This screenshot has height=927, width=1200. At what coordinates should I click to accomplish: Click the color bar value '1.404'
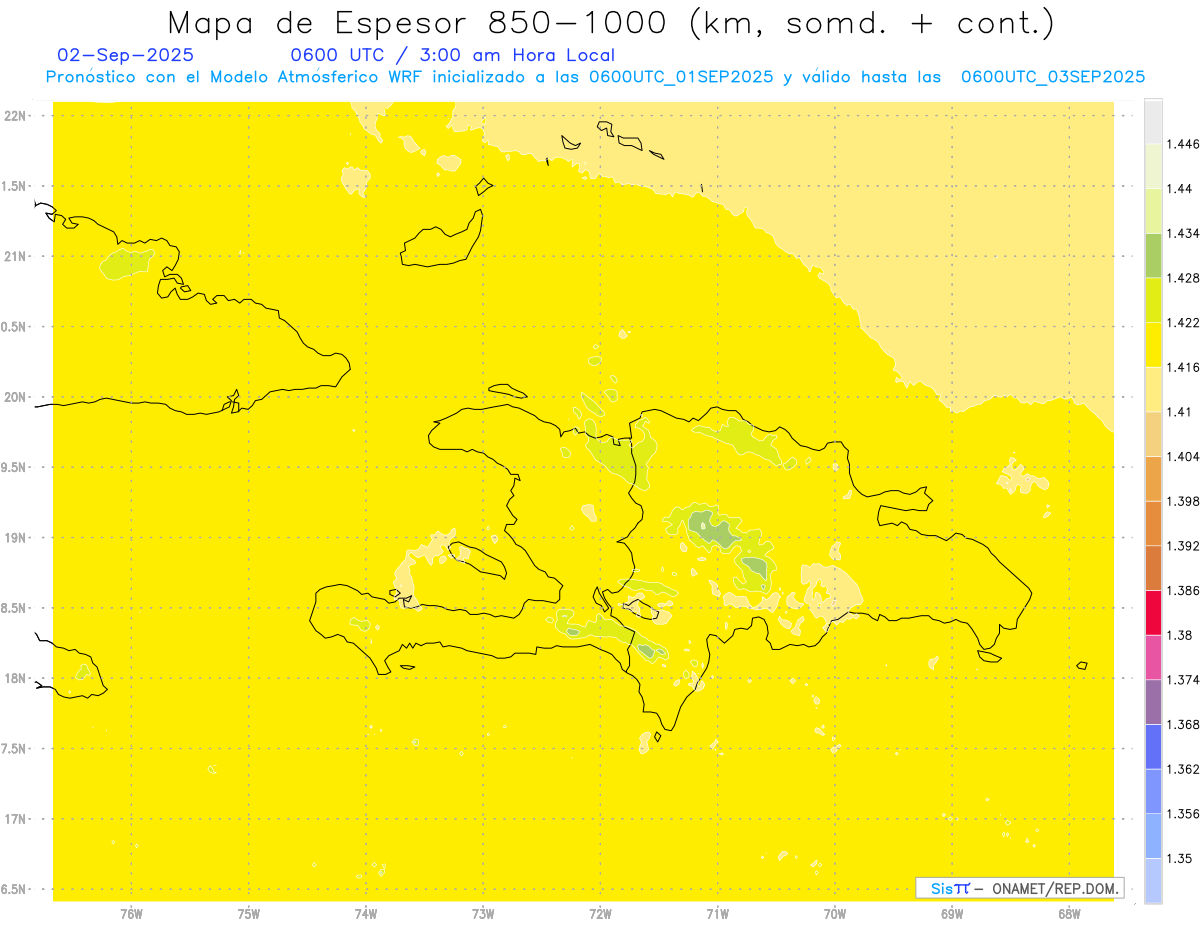(1184, 456)
